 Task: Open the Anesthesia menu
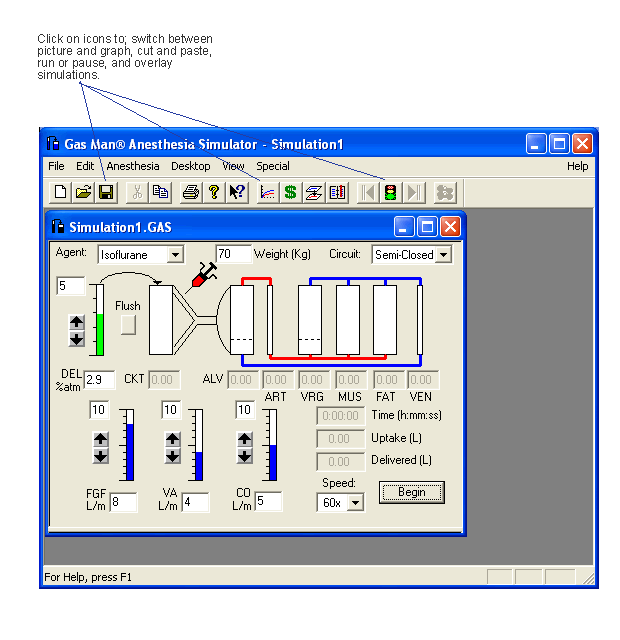132,166
